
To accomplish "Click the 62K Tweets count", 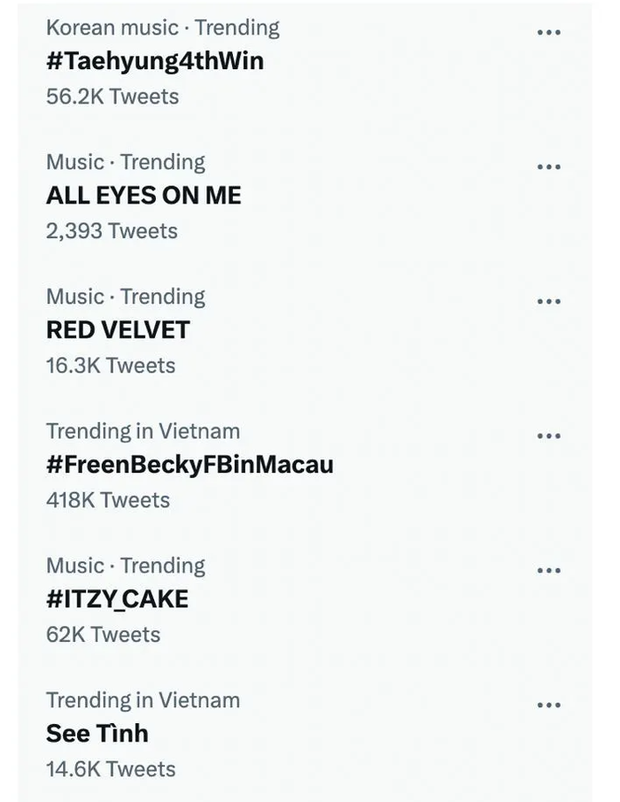I will (x=103, y=634).
